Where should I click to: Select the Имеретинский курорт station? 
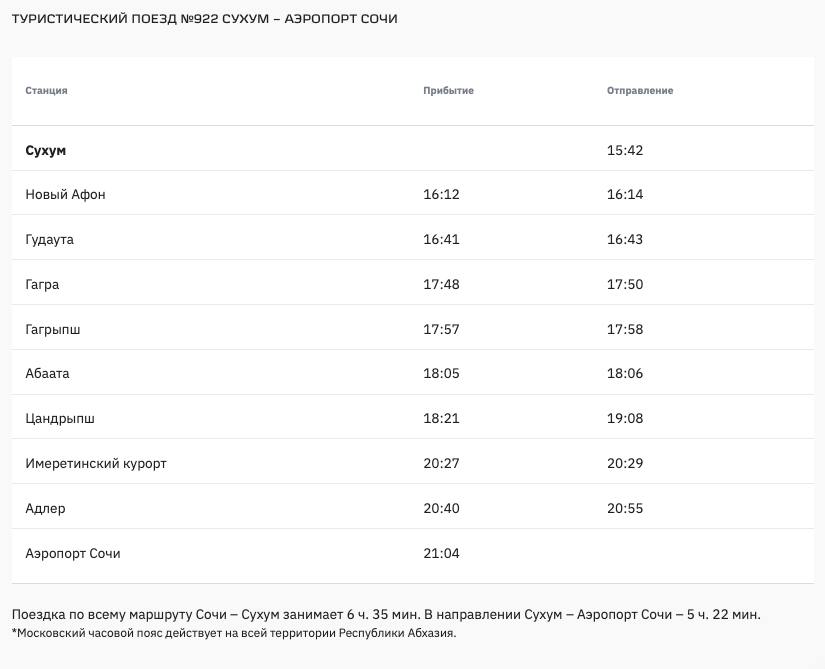96,464
